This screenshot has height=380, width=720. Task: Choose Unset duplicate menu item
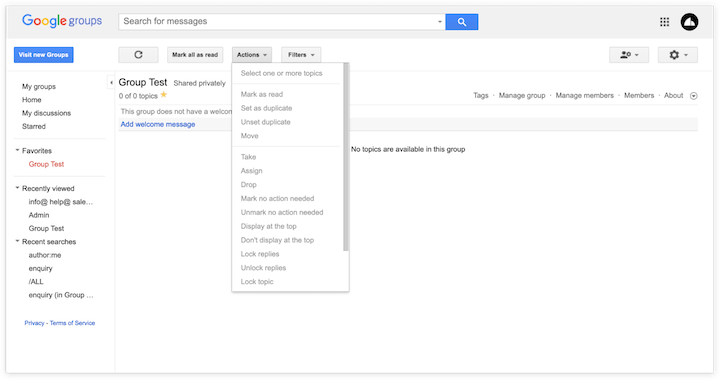point(265,122)
